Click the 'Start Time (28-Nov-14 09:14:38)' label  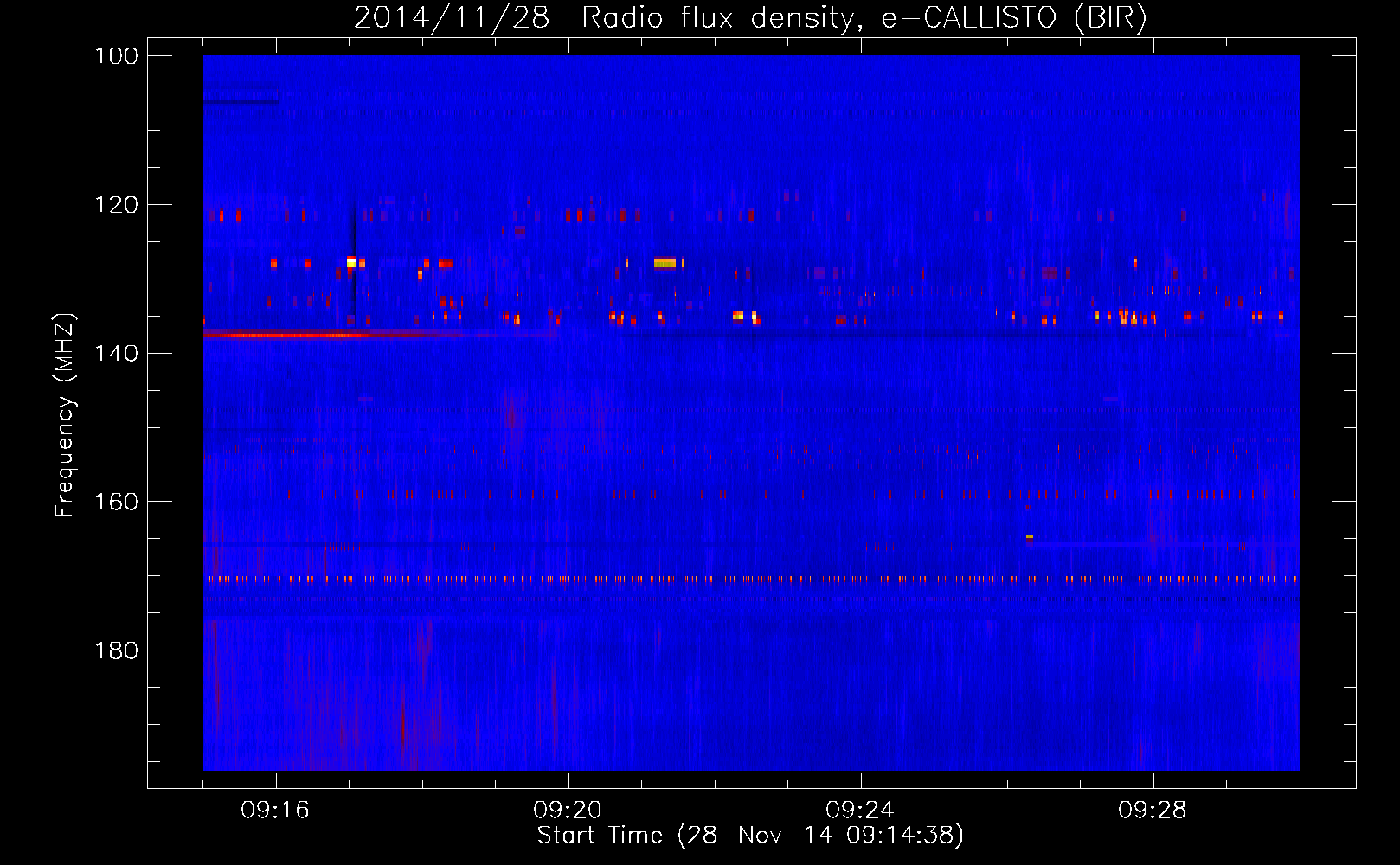coord(749,836)
